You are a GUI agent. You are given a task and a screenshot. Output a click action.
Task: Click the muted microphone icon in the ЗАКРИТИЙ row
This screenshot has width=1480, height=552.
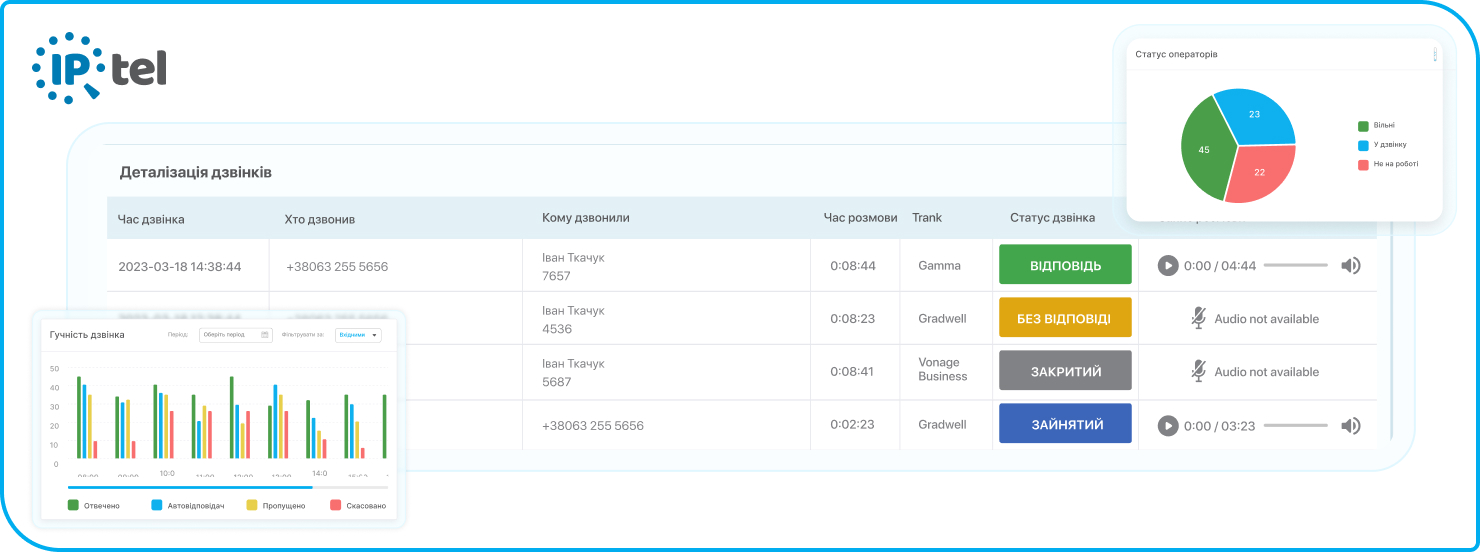click(x=1198, y=371)
